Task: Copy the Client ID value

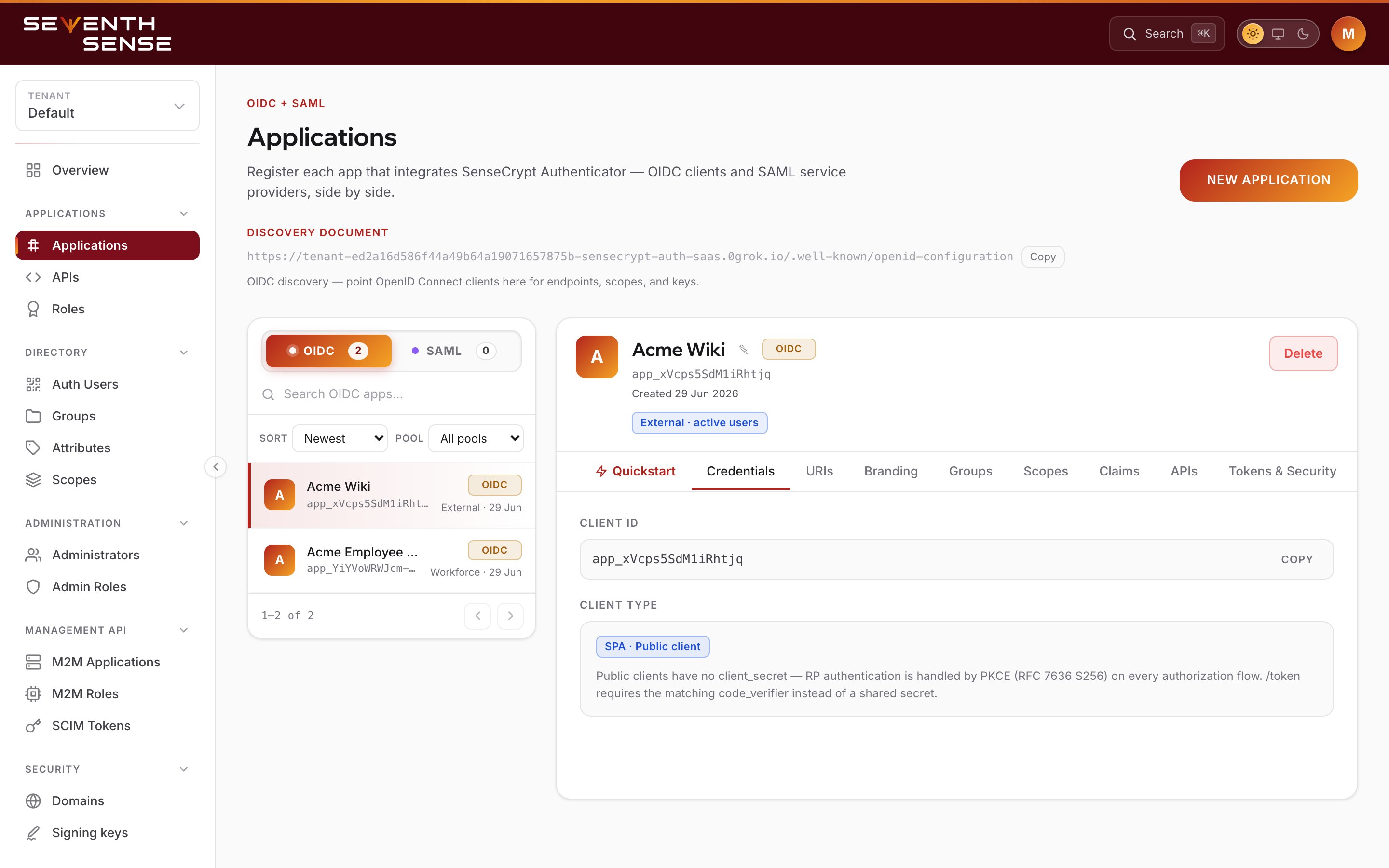Action: (1296, 560)
